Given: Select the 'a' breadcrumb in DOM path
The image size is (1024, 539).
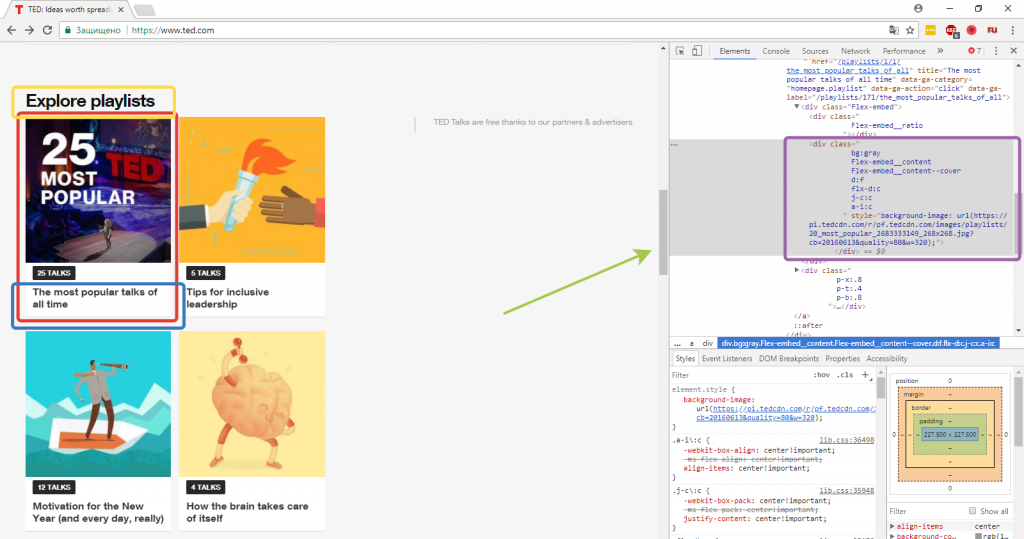Looking at the screenshot, I should (692, 343).
